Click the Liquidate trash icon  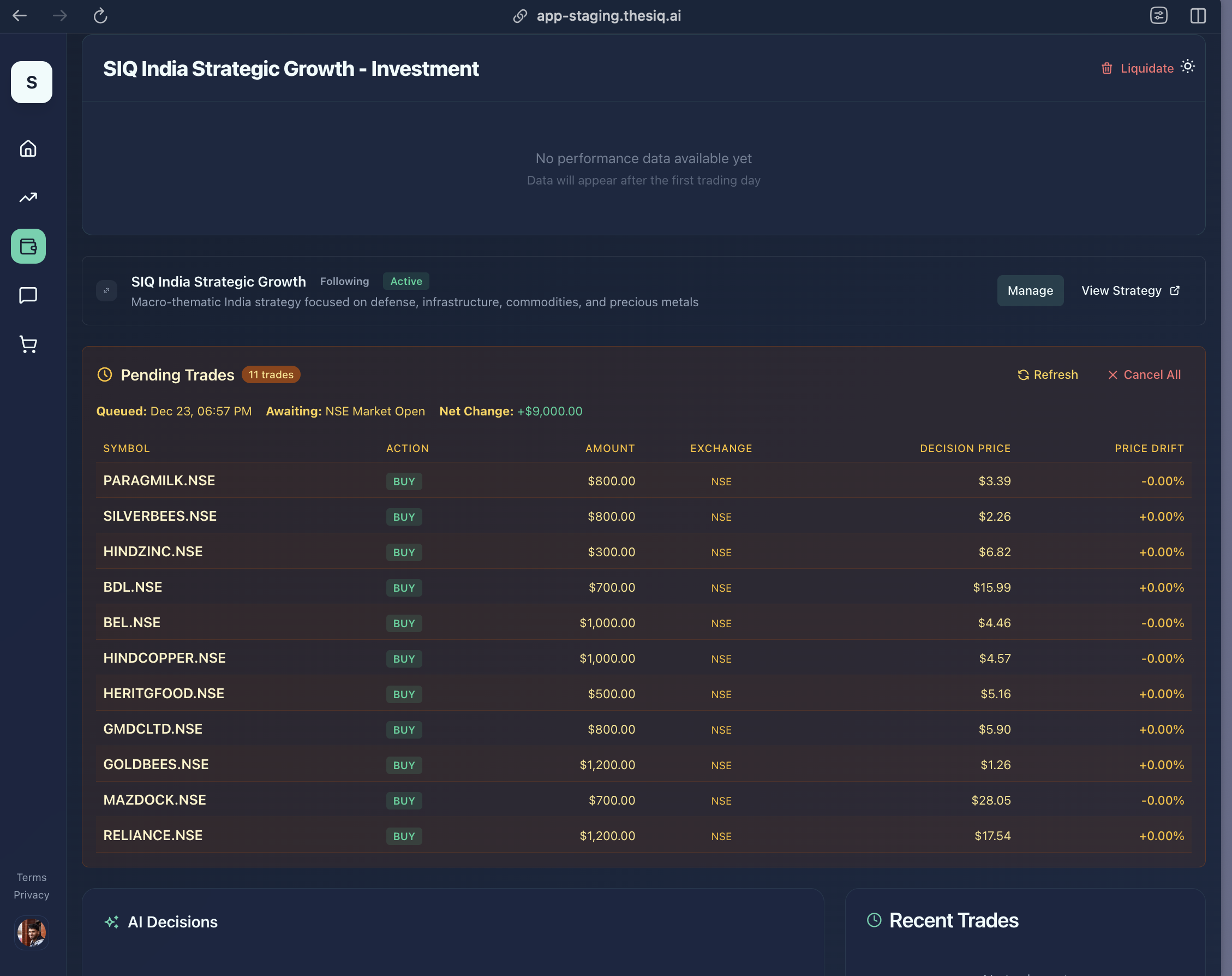click(1107, 68)
